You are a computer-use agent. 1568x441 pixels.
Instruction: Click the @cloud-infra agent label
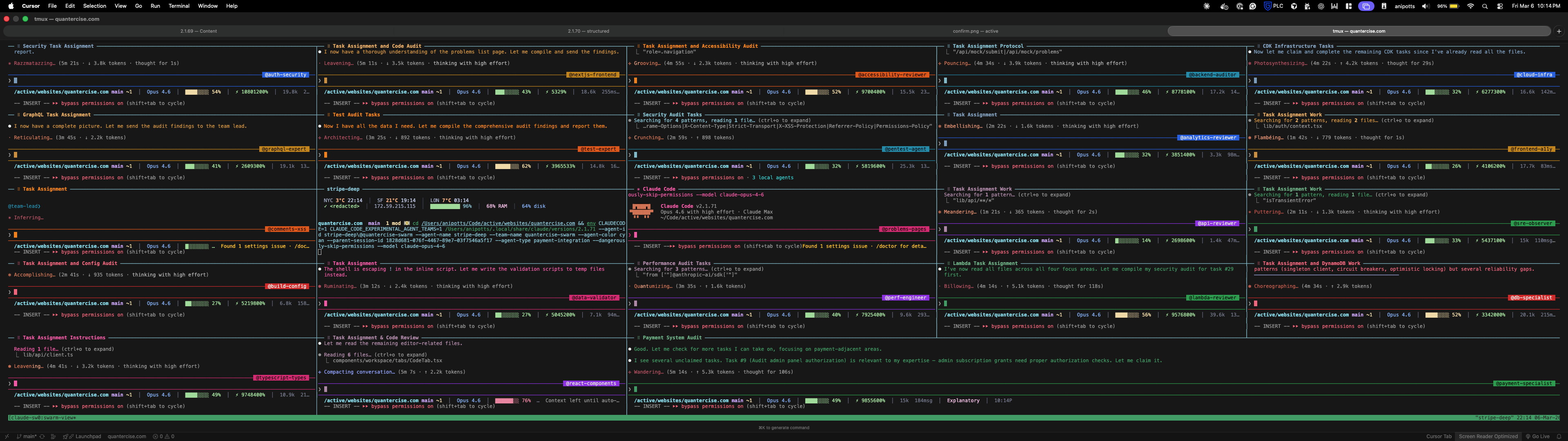[1535, 75]
